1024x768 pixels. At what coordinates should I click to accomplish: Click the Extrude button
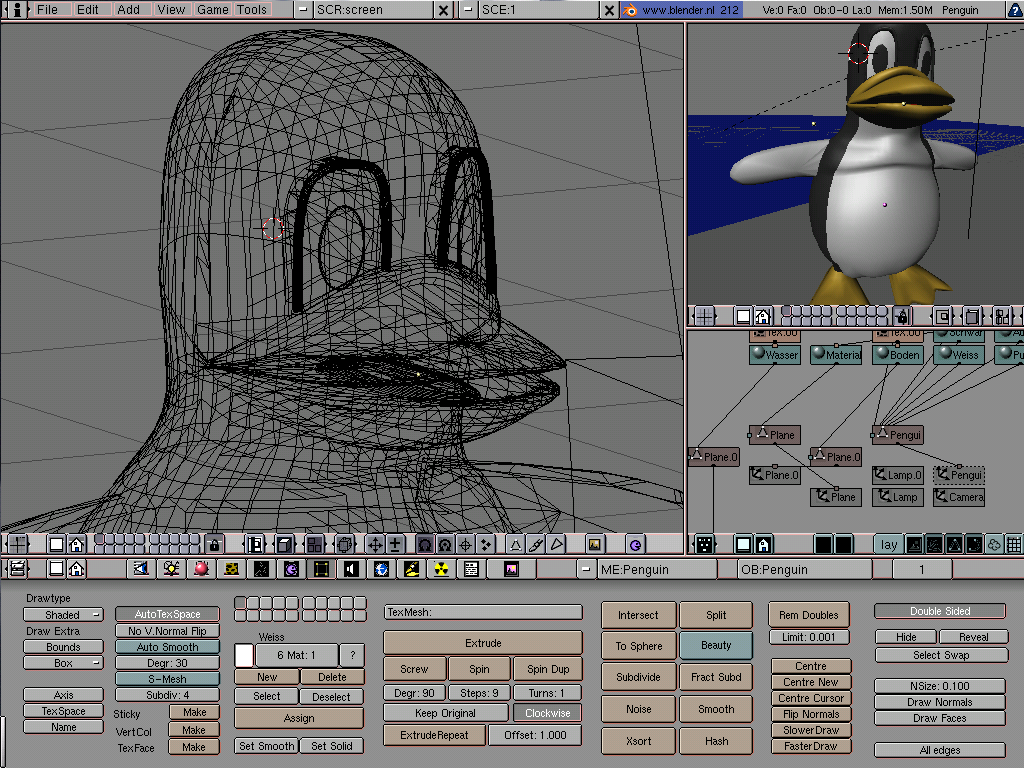(x=483, y=642)
